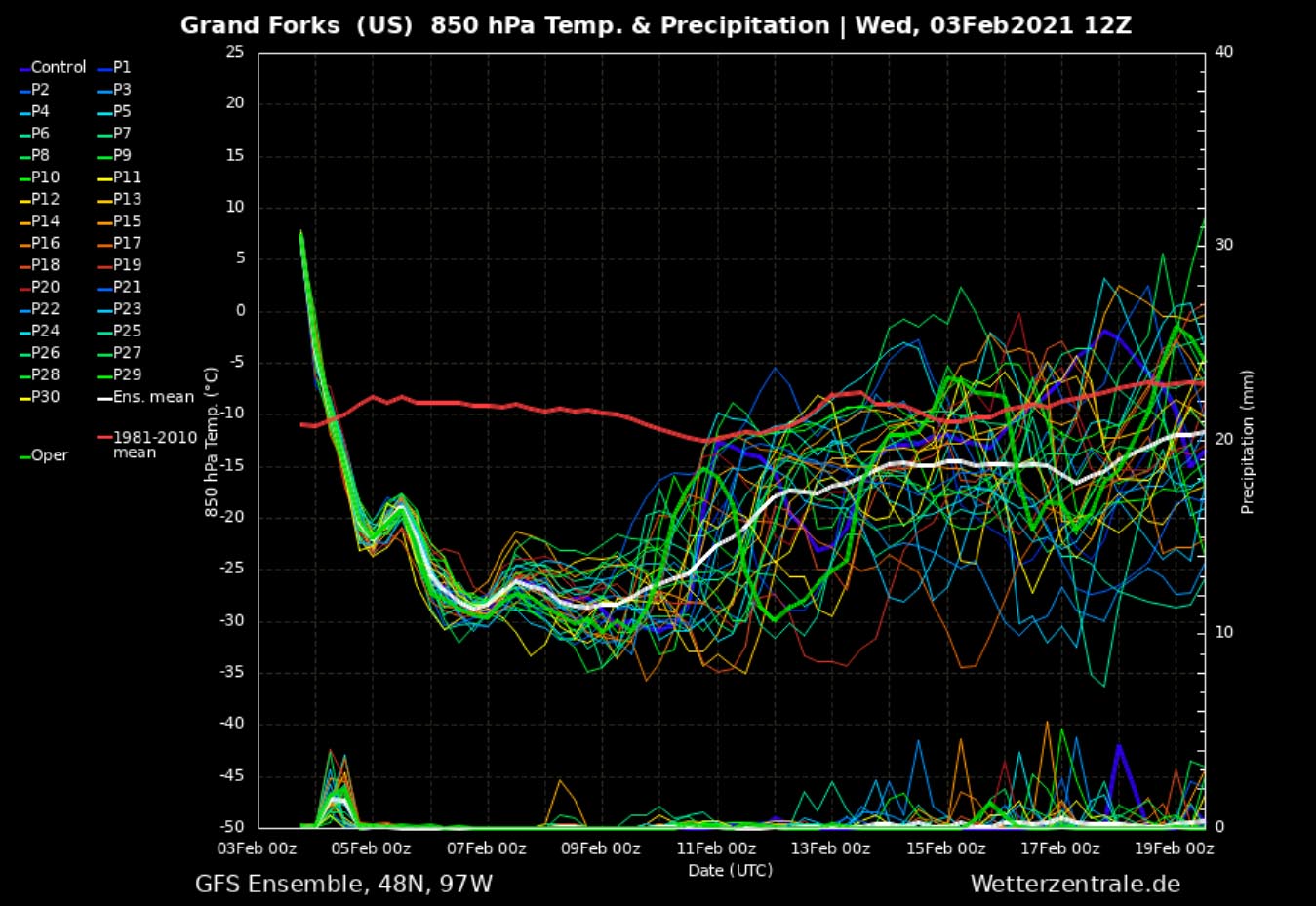Select the 03Feb 00z x-axis tick label
1316x906 pixels.
click(258, 848)
